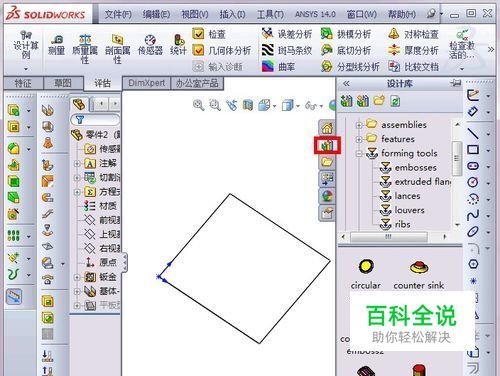
Task: Open the 帮助(H) menu
Action: (402, 14)
